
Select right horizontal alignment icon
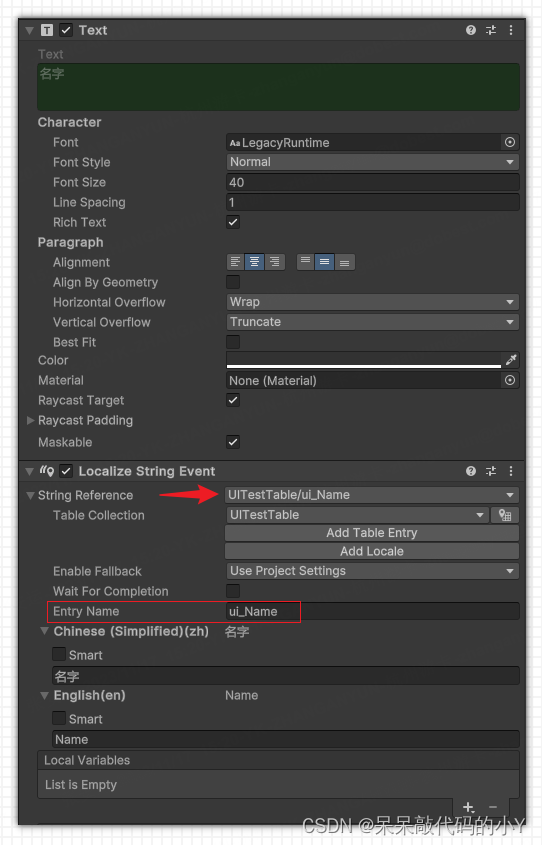tap(274, 262)
